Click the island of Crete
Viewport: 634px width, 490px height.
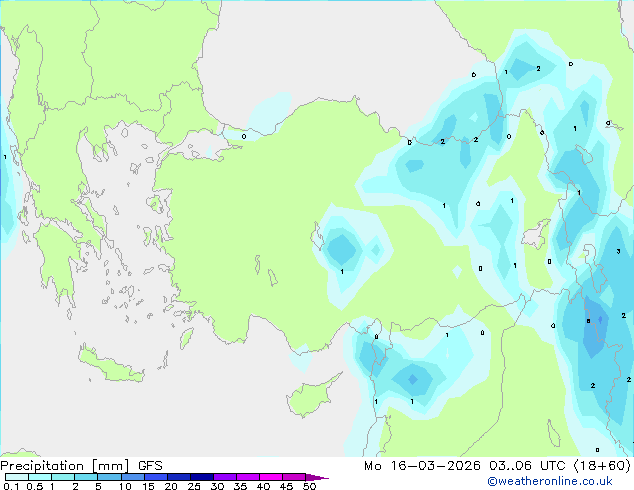pyautogui.click(x=110, y=365)
